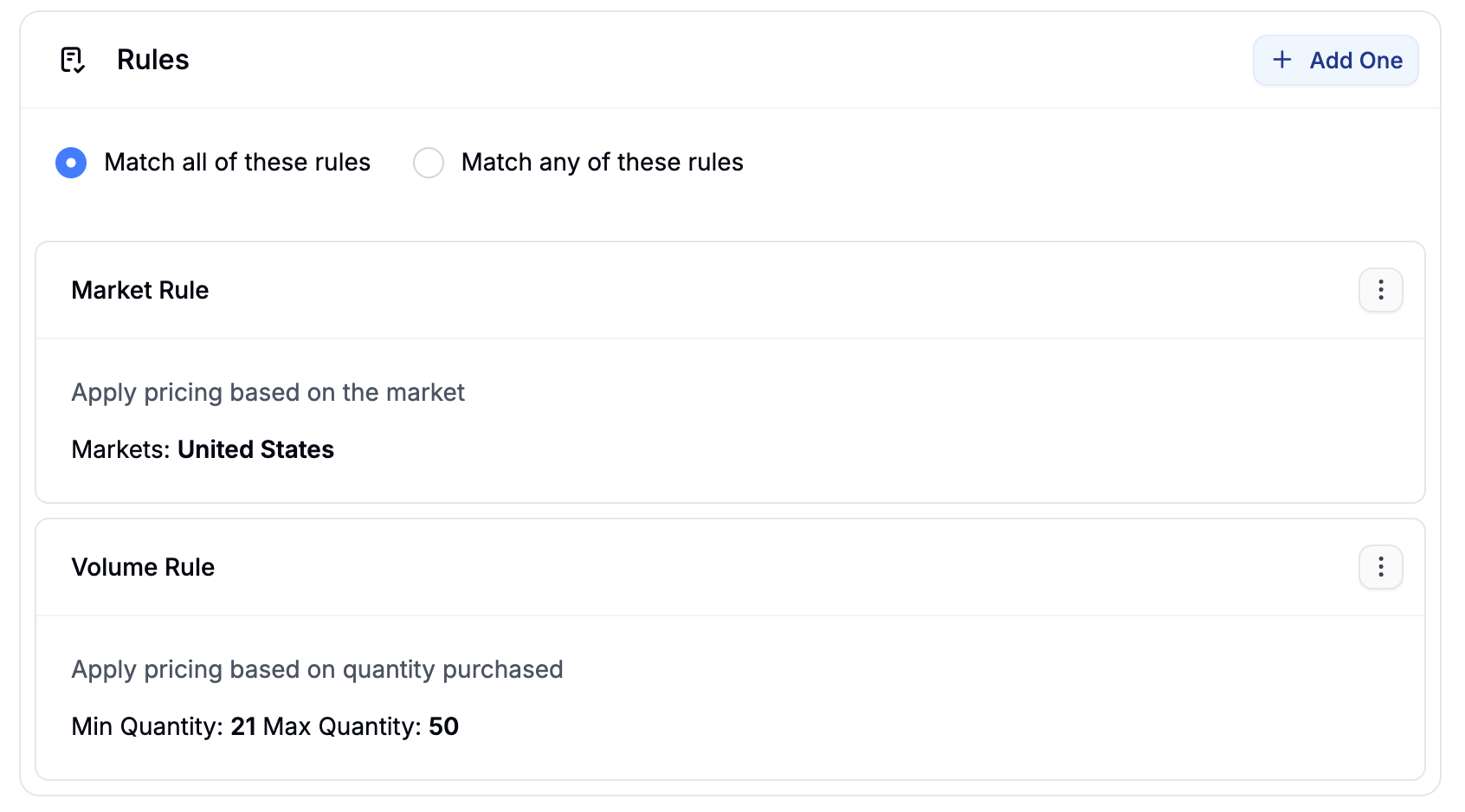Click the unselected radio button

click(x=429, y=162)
